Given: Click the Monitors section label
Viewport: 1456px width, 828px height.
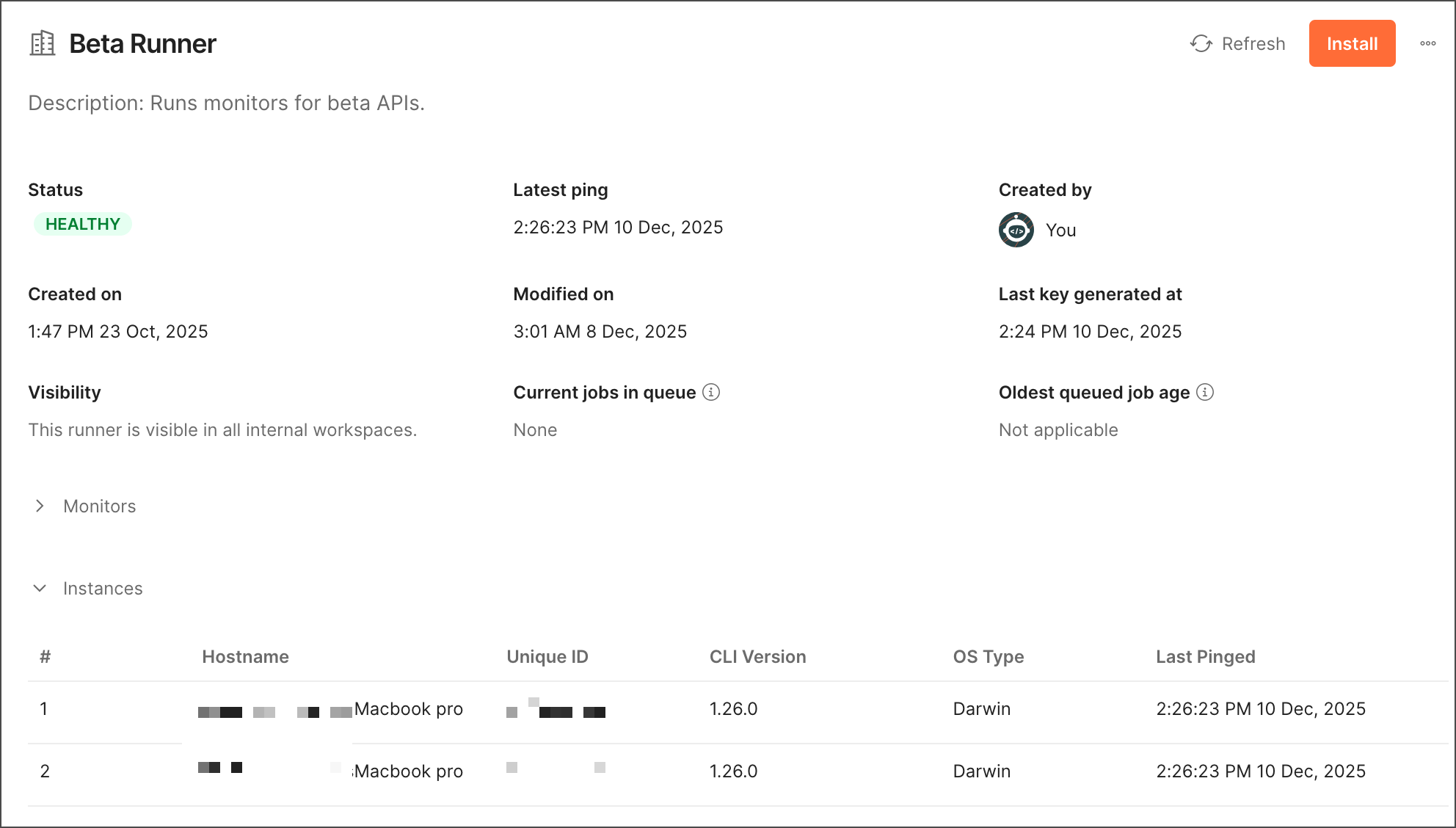Looking at the screenshot, I should coord(100,506).
